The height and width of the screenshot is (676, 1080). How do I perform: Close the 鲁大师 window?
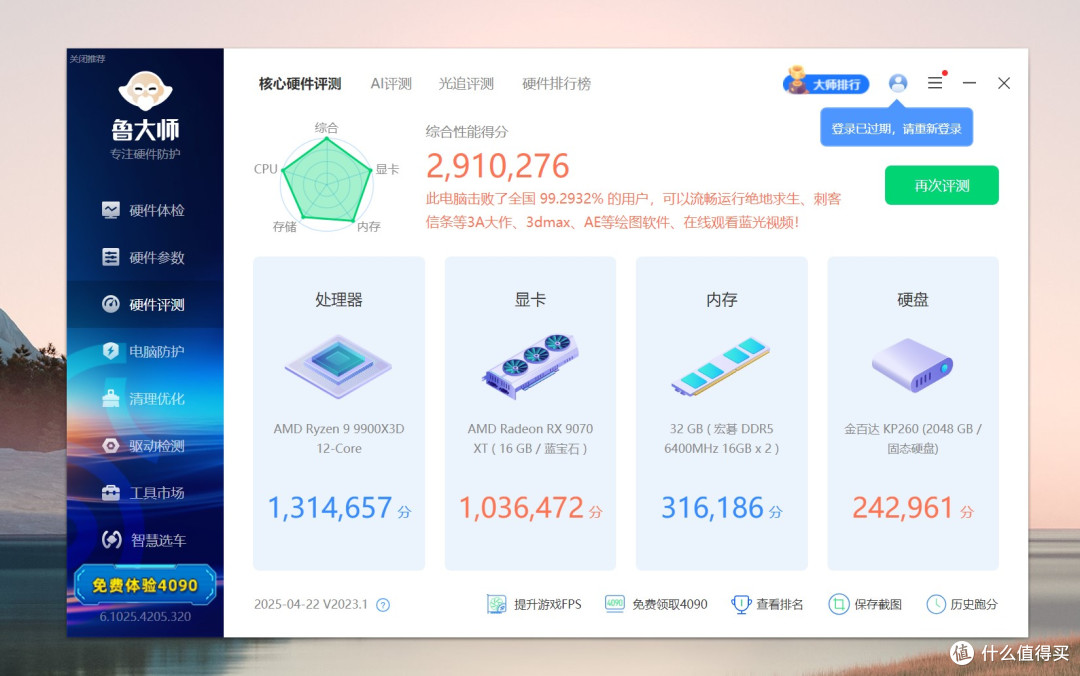pyautogui.click(x=1004, y=83)
